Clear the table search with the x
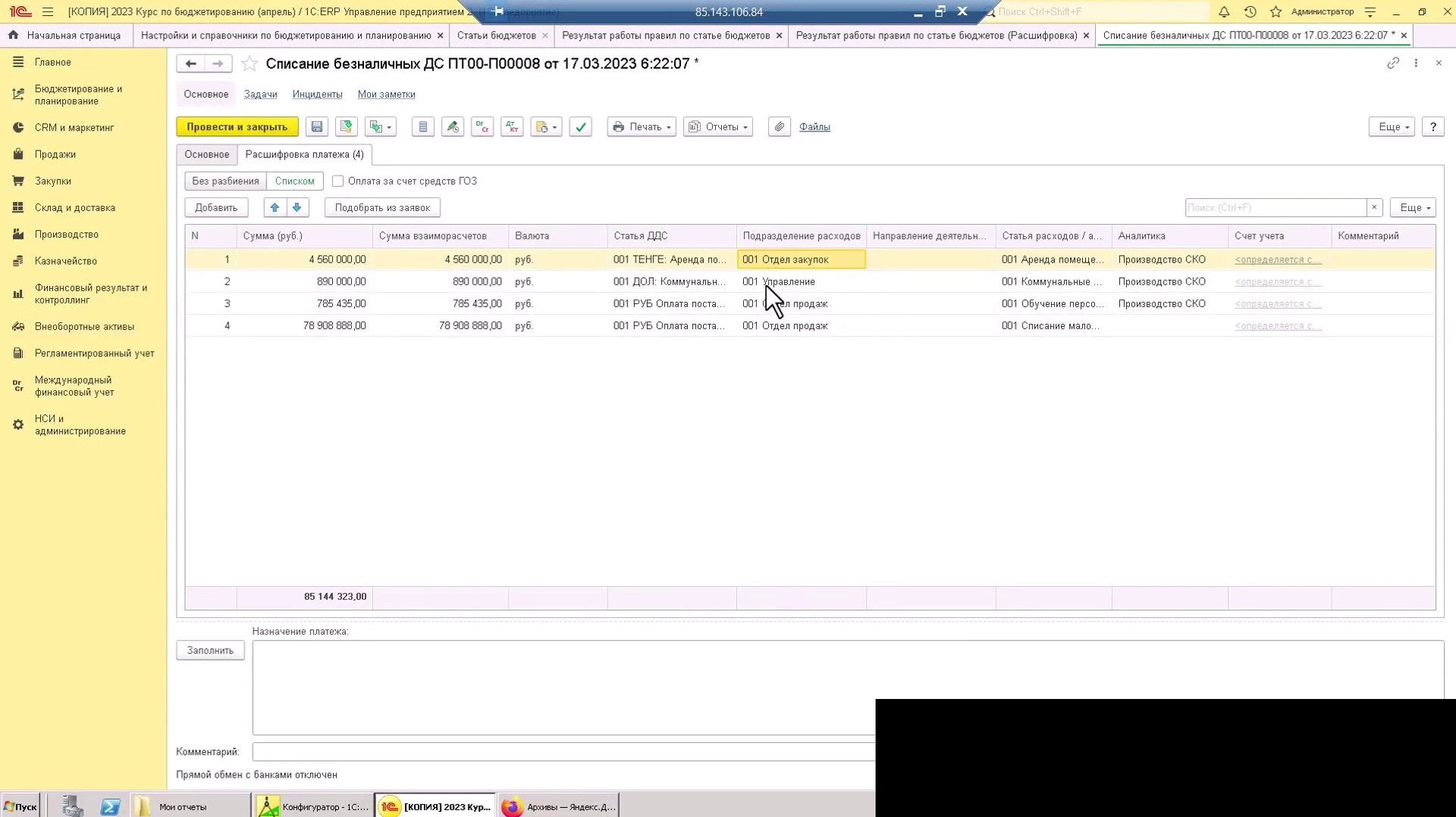1456x817 pixels. tap(1374, 208)
